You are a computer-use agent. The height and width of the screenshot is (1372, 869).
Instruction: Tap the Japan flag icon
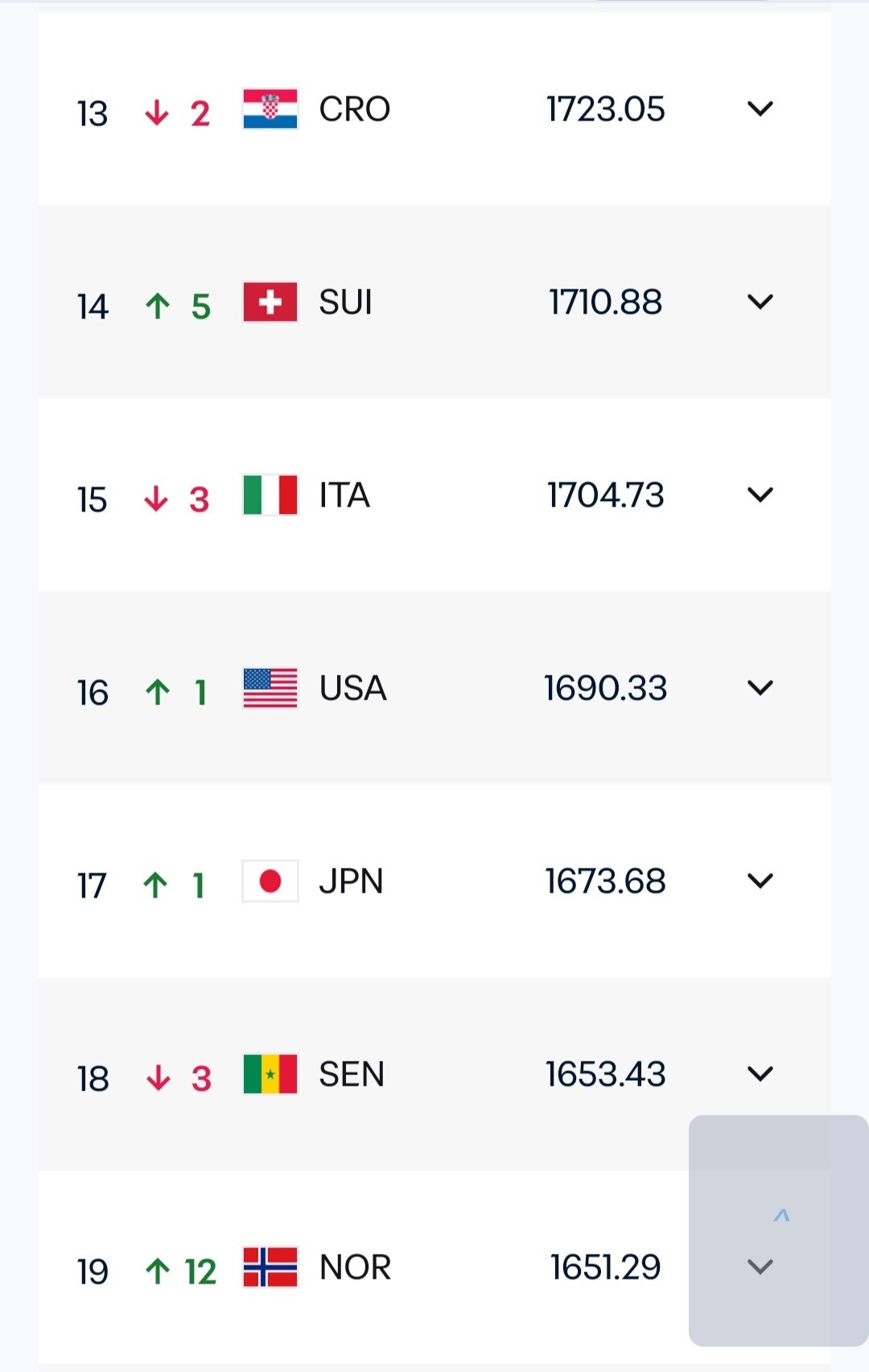[270, 881]
